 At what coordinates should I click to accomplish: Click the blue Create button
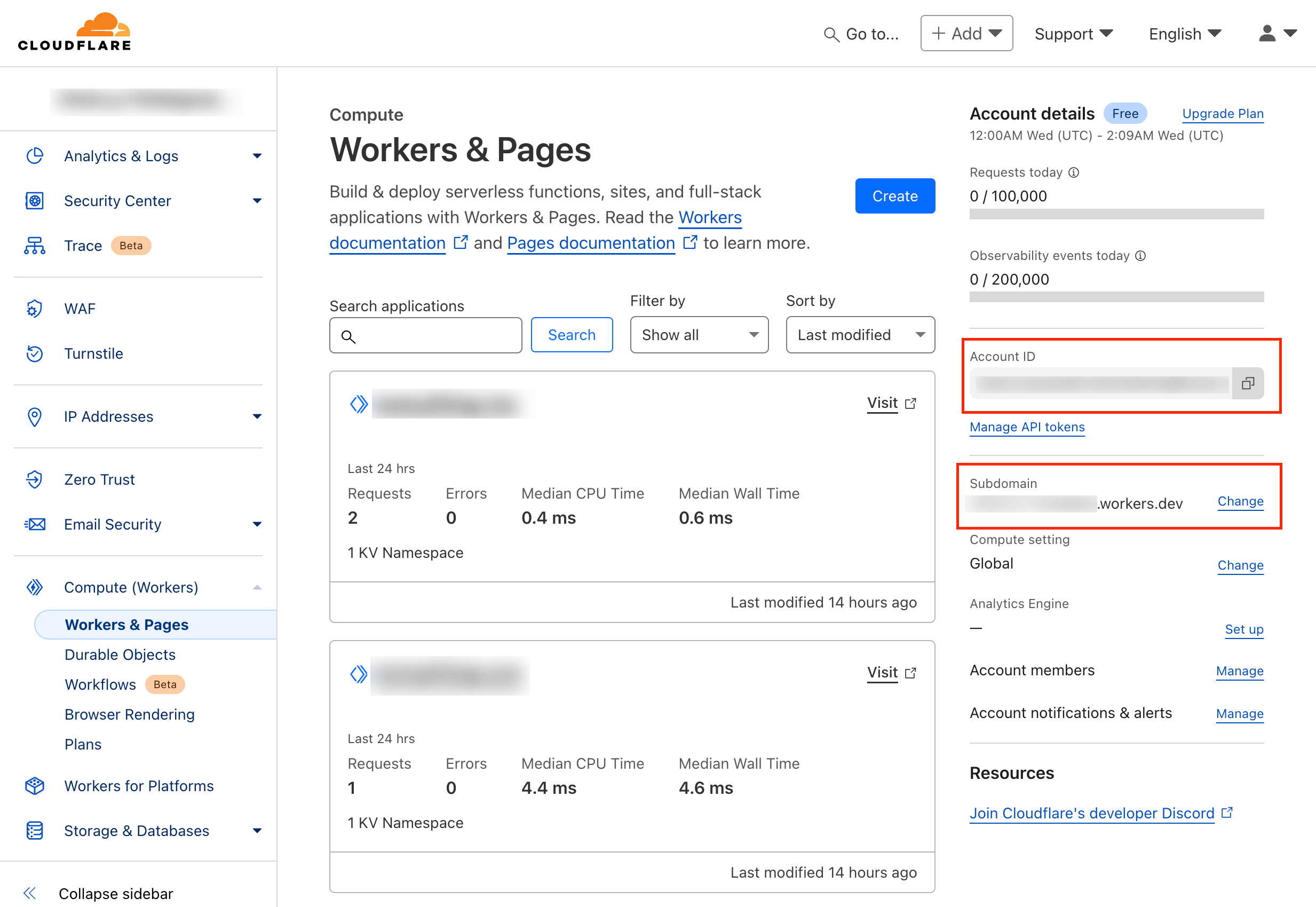point(894,196)
